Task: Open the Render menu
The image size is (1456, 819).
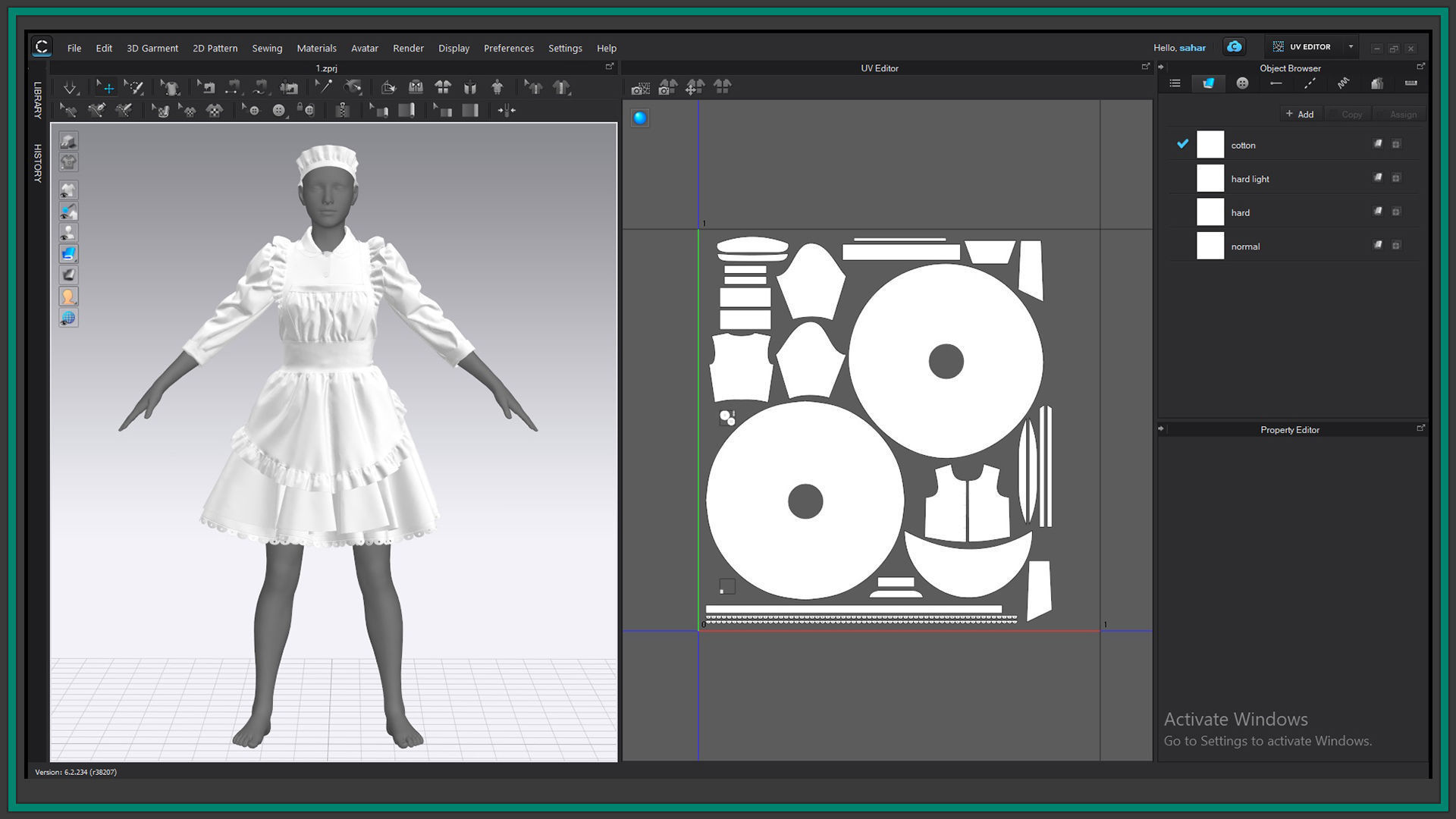Action: click(408, 48)
